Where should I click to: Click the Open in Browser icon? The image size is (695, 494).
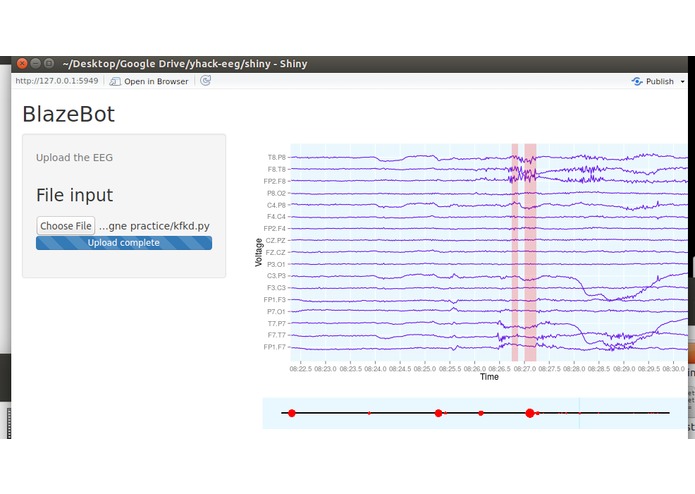[x=115, y=82]
